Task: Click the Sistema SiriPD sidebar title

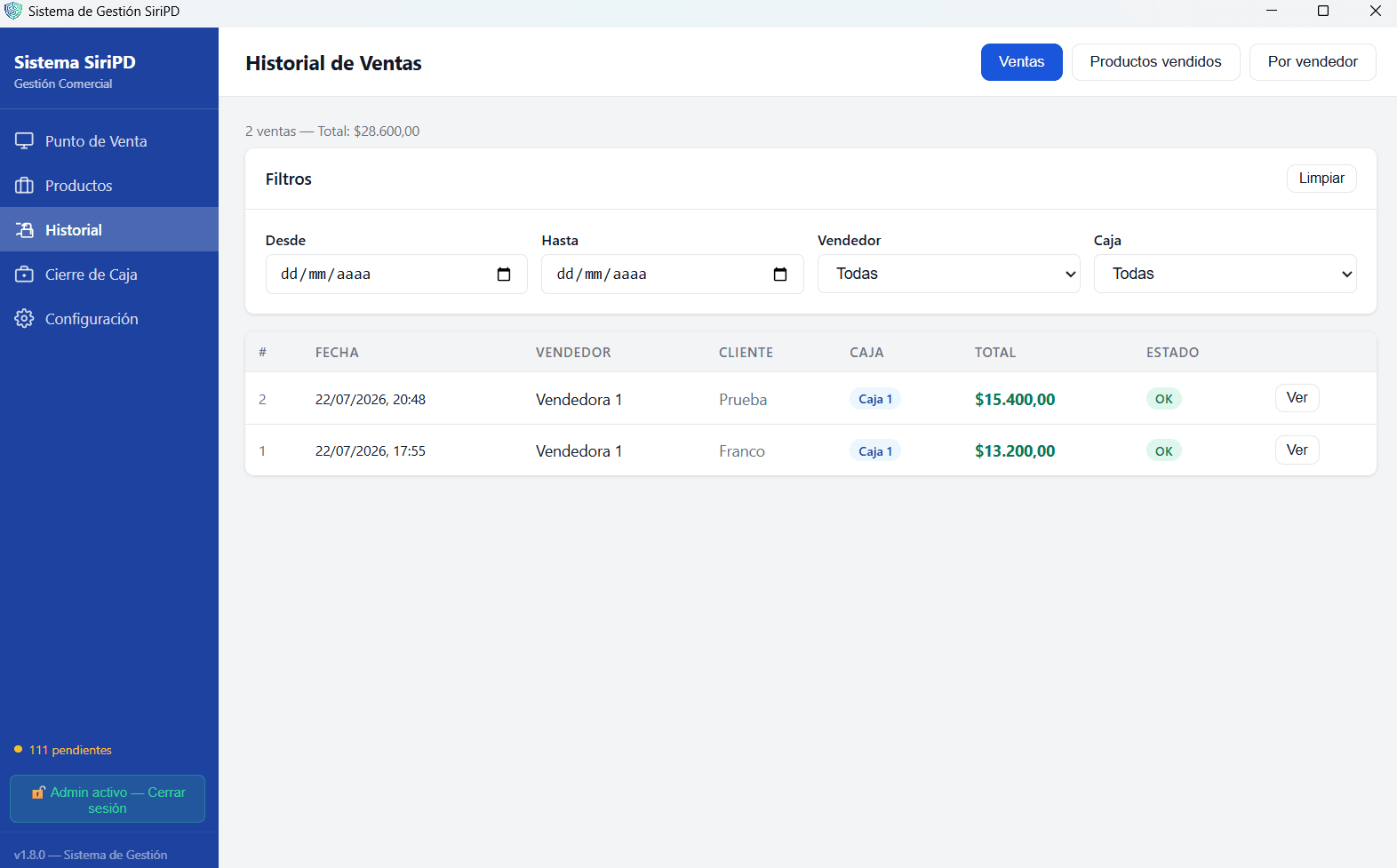Action: (x=75, y=62)
